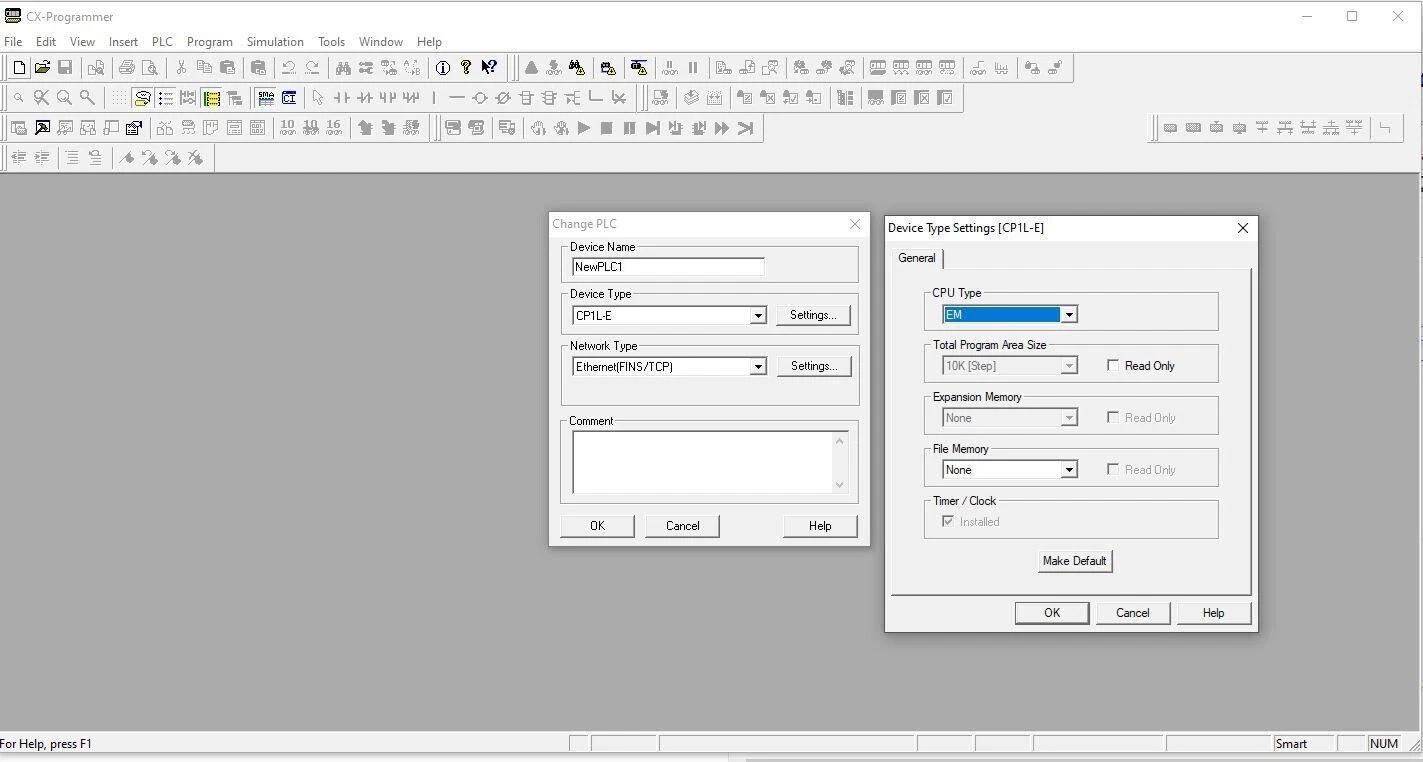Viewport: 1423px width, 762px height.
Task: Open a project with the Open folder icon
Action: point(42,68)
